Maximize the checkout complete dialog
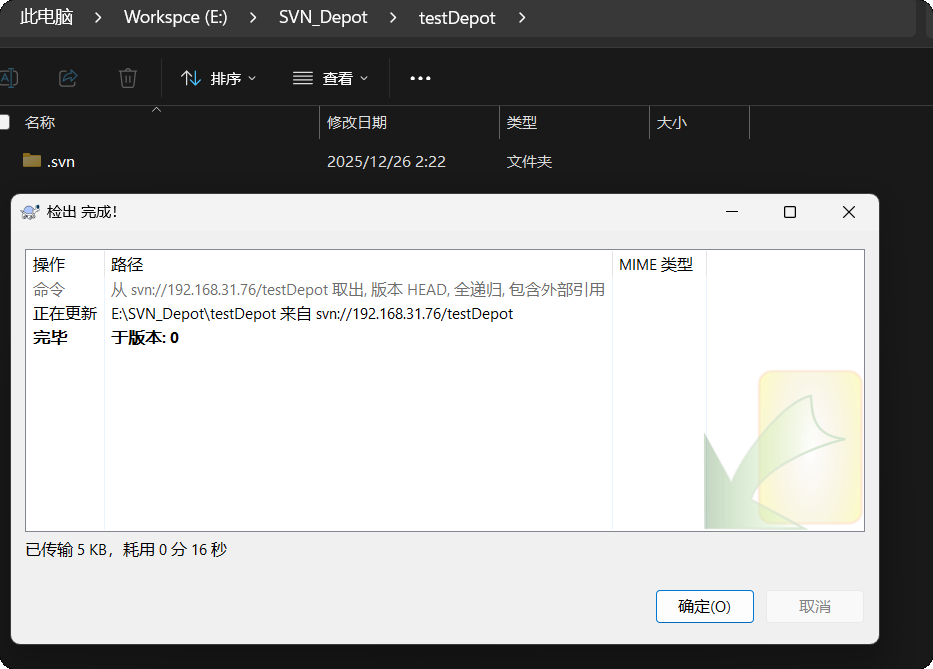933x669 pixels. click(x=790, y=212)
